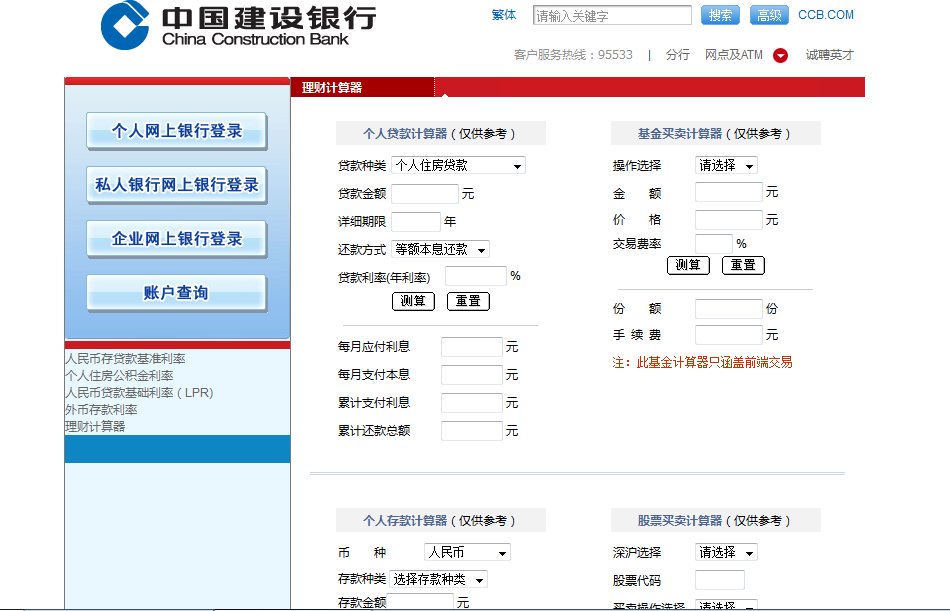Click the 账户查询 account inquiry button
The height and width of the screenshot is (611, 950).
pyautogui.click(x=177, y=293)
